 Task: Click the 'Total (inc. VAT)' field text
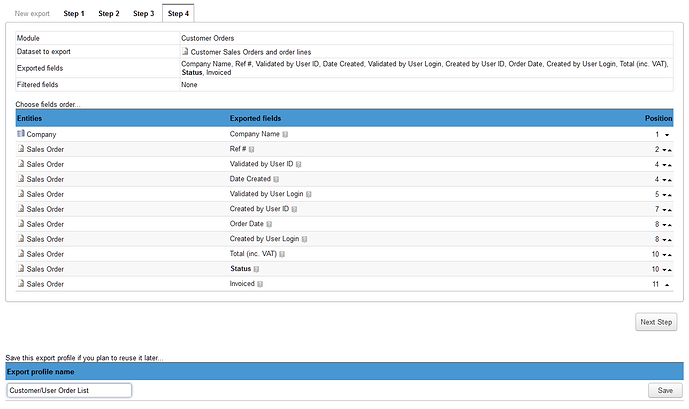click(253, 253)
